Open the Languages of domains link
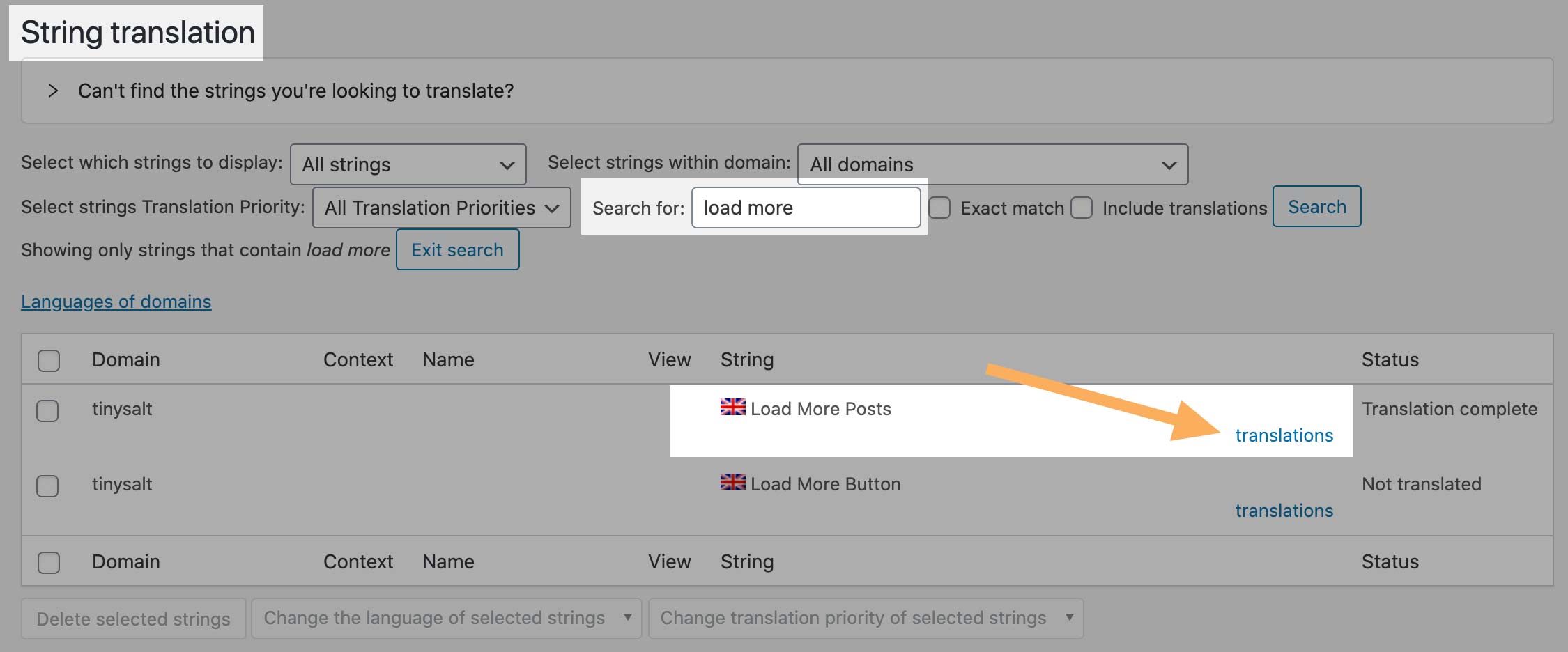1568x652 pixels. (x=116, y=302)
